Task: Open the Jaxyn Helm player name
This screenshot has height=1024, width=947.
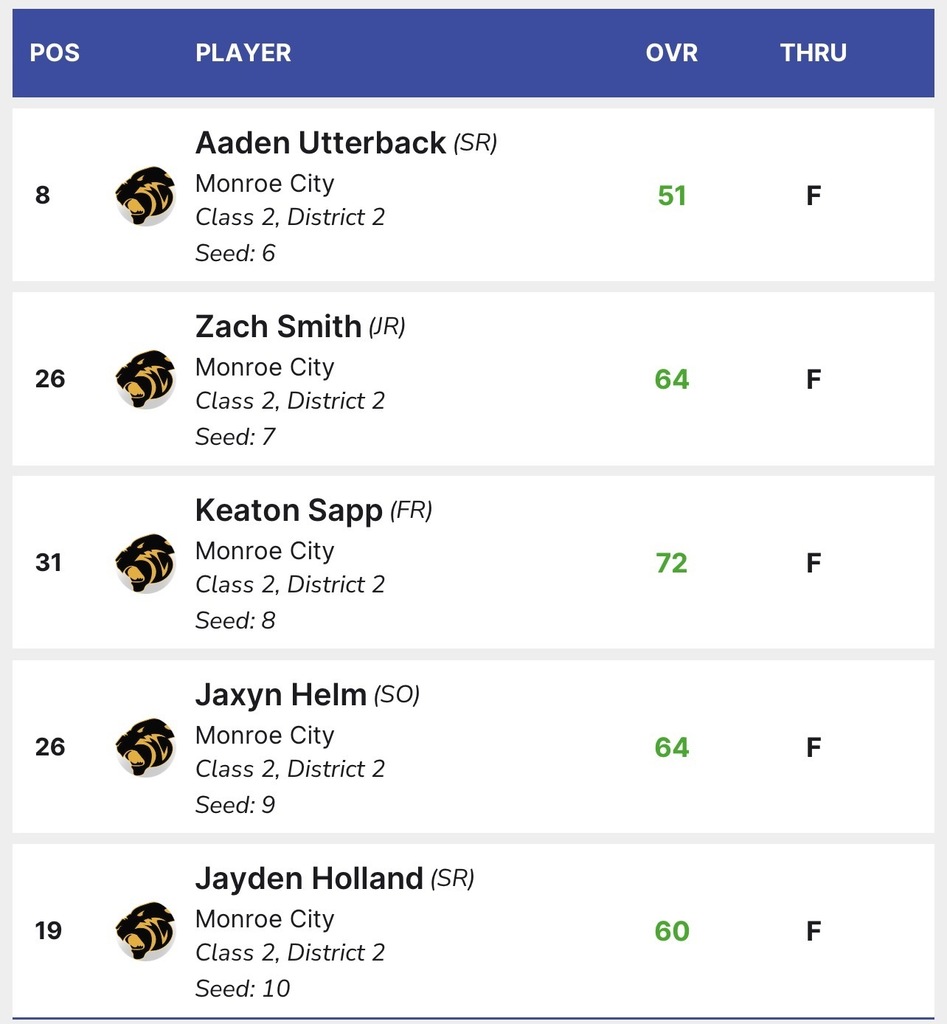Action: 281,695
